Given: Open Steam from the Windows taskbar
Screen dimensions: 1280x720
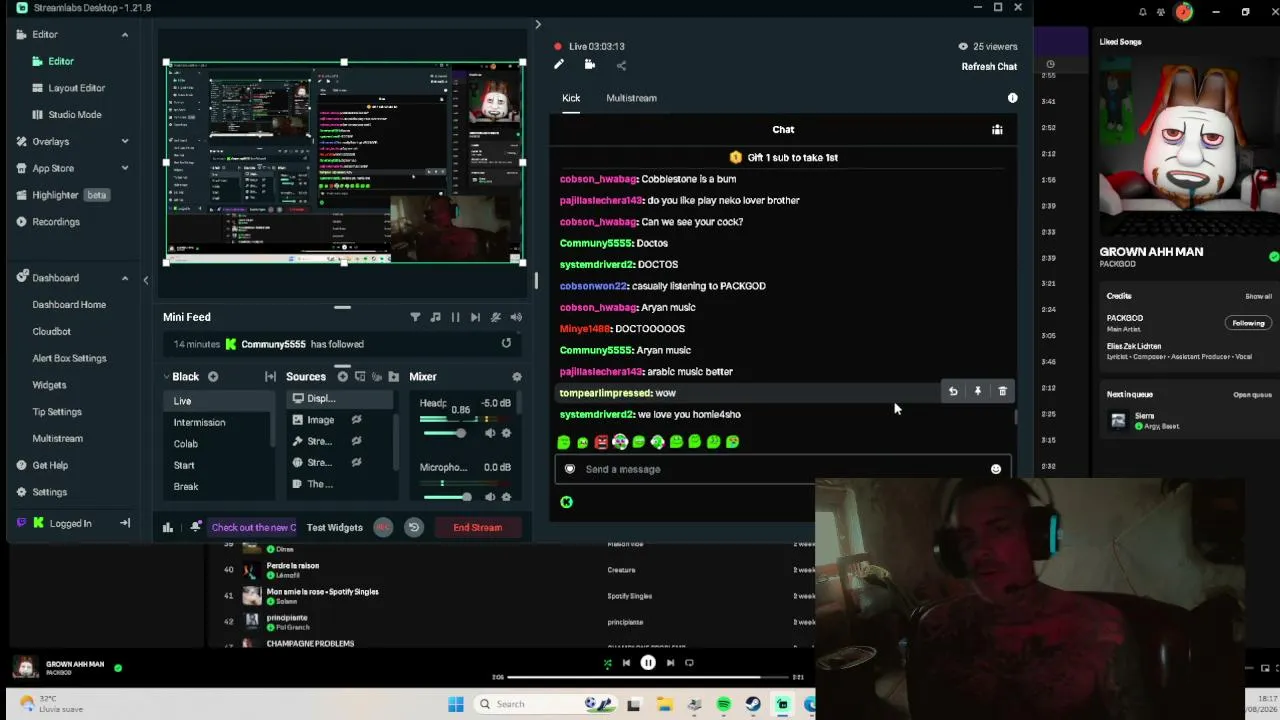Looking at the screenshot, I should coord(753,704).
